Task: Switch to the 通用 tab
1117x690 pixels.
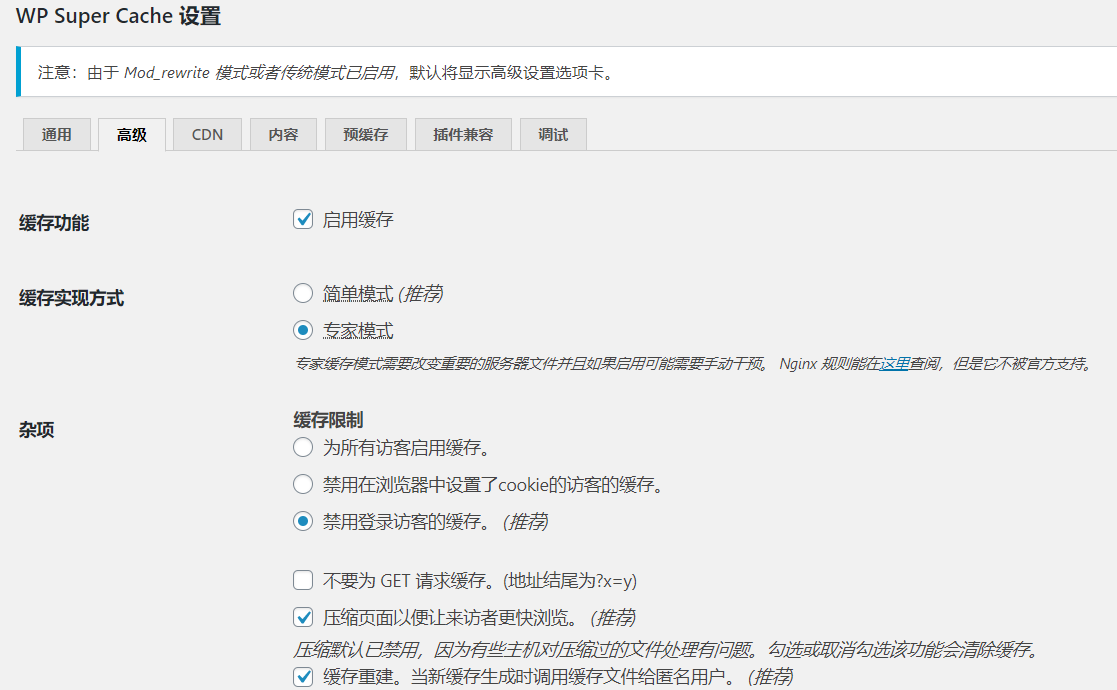Action: point(56,135)
